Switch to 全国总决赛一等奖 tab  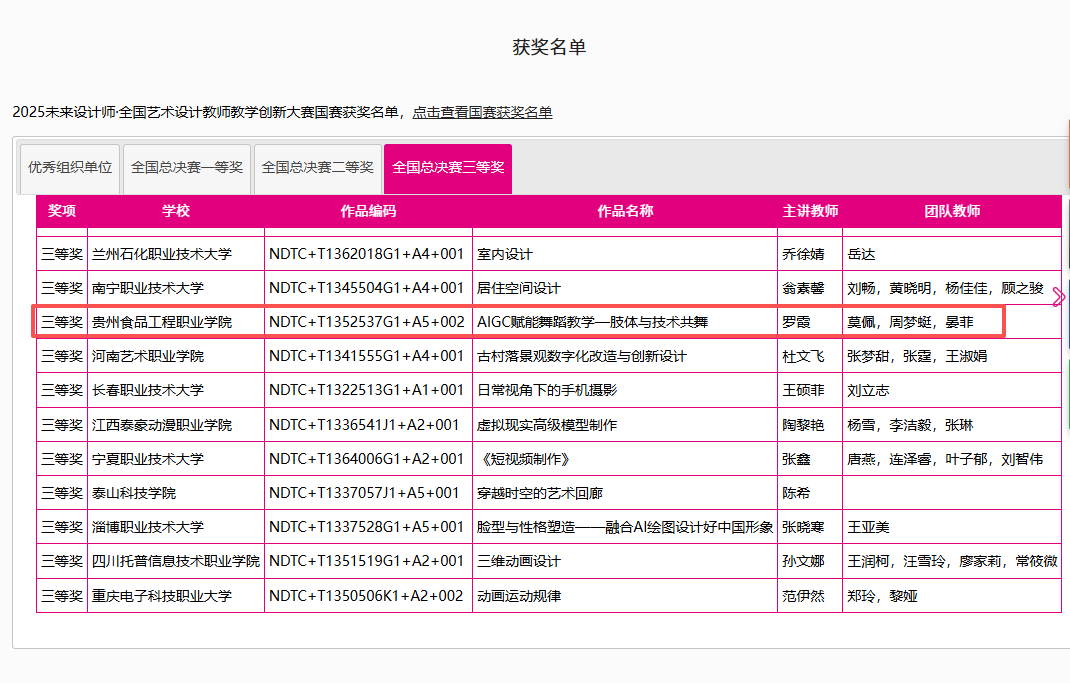click(x=186, y=168)
